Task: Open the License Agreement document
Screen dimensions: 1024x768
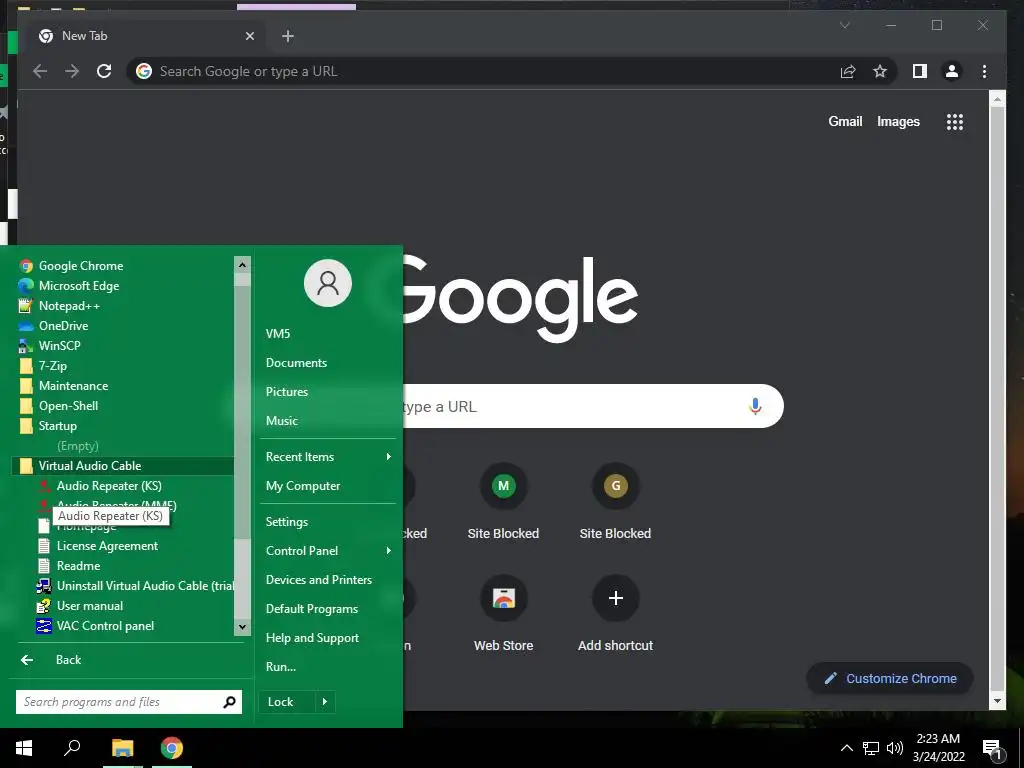Action: (x=107, y=546)
